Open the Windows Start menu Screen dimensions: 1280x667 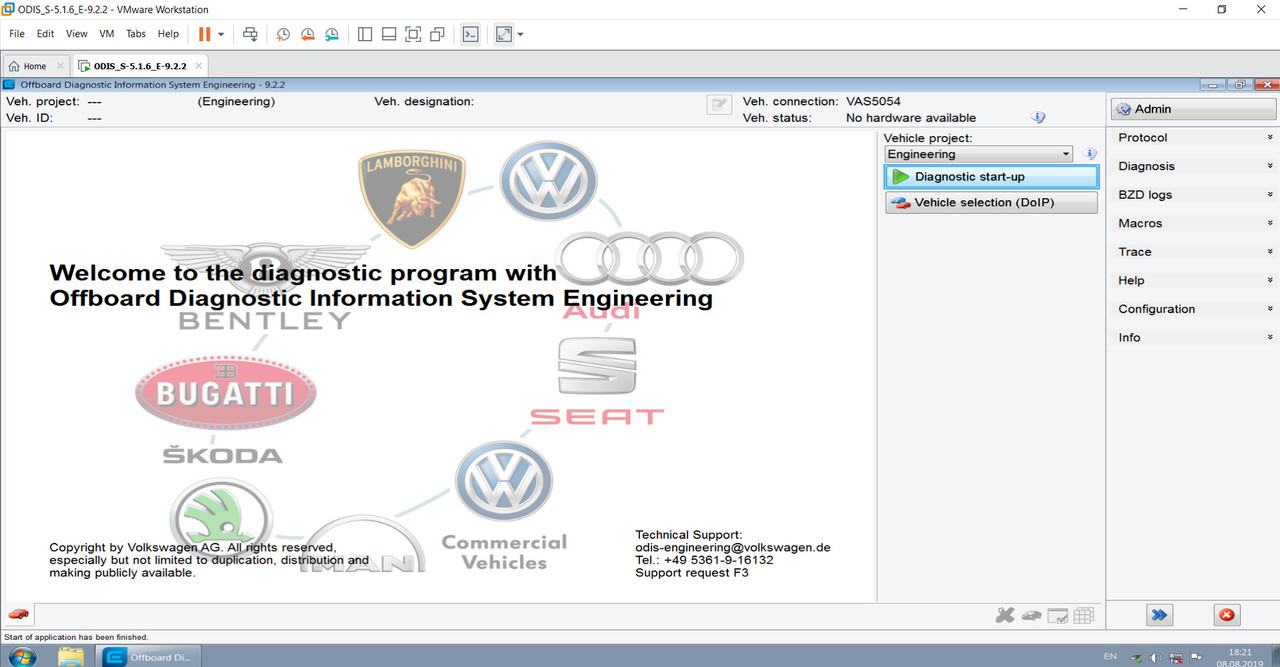21,657
